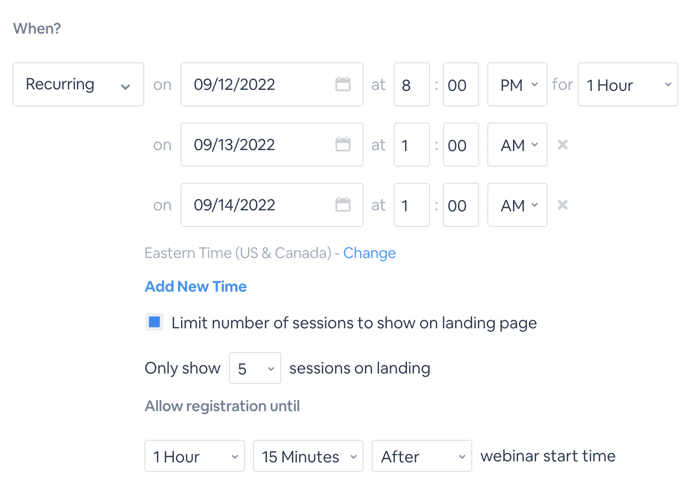
Task: Open AM dropdown for 09/14/2022 session
Action: pyautogui.click(x=517, y=205)
